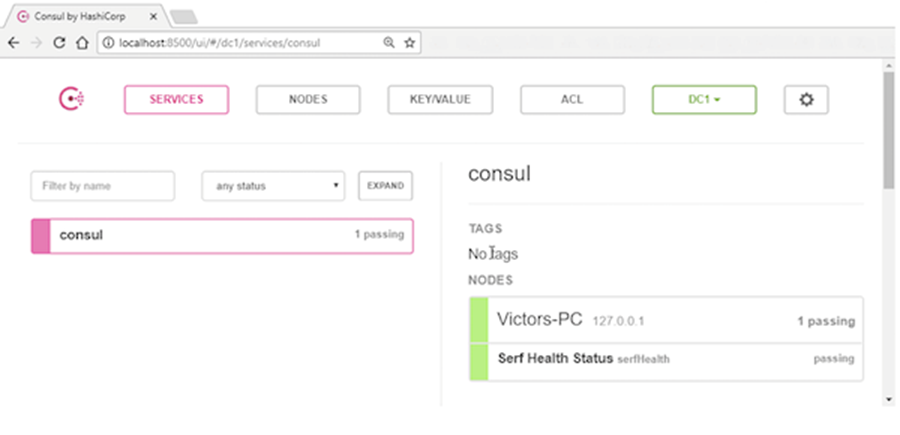This screenshot has height=435, width=900.
Task: Click the browser forward arrow
Action: pos(36,43)
